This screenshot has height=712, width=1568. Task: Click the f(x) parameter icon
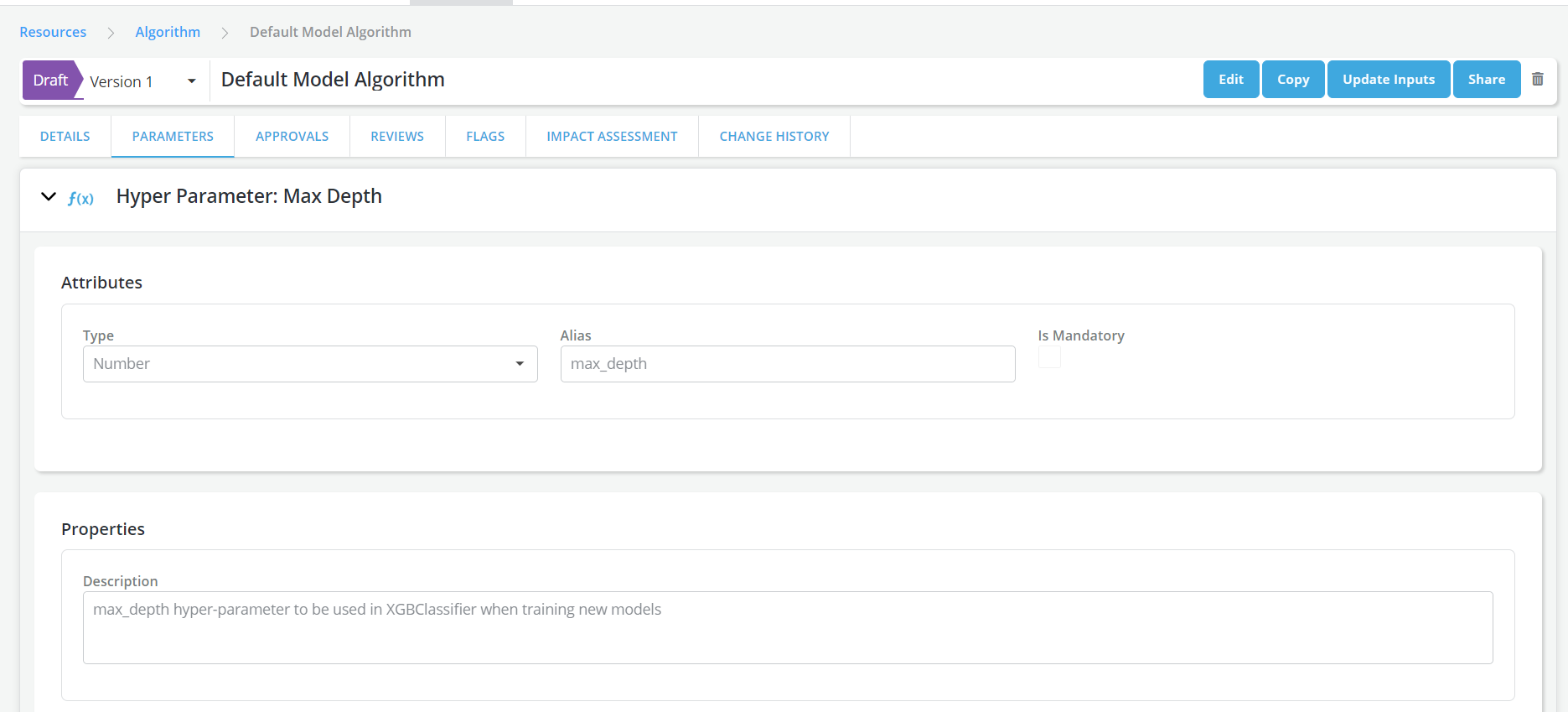pyautogui.click(x=80, y=198)
